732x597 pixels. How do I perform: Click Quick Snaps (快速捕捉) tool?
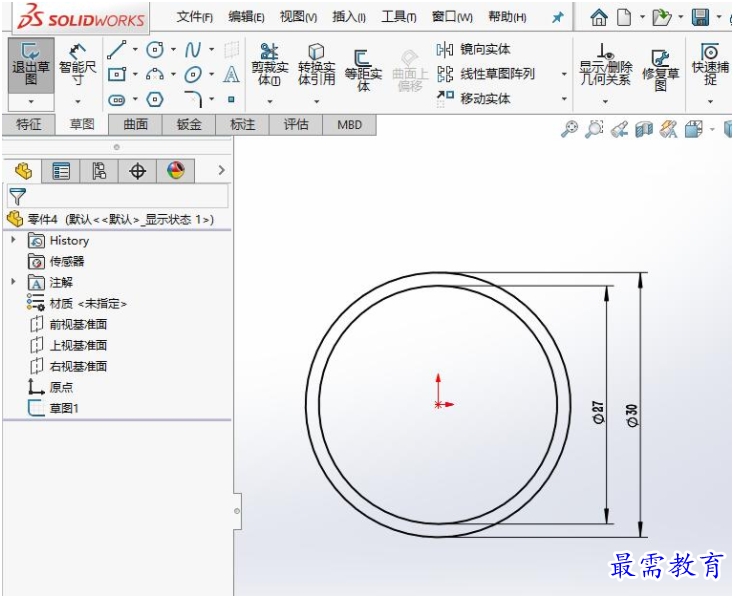tap(710, 65)
